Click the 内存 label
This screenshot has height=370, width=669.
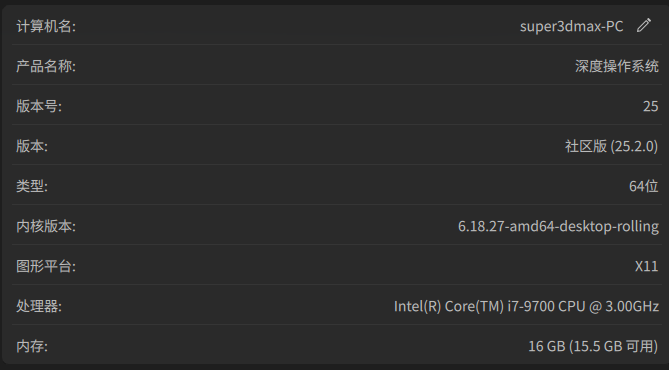(x=32, y=346)
